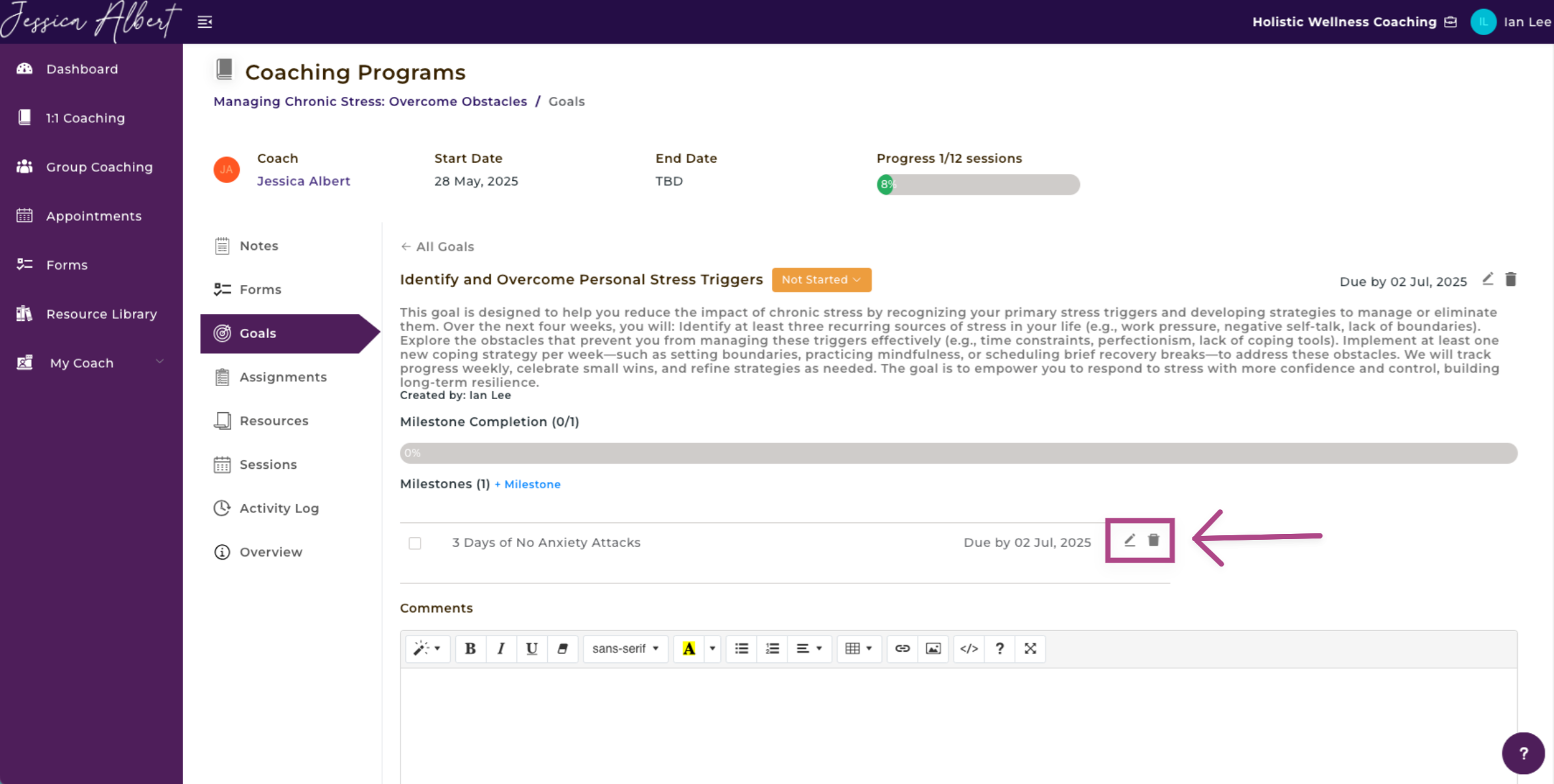Open the editor help question mark
1554x784 pixels.
coord(1000,649)
